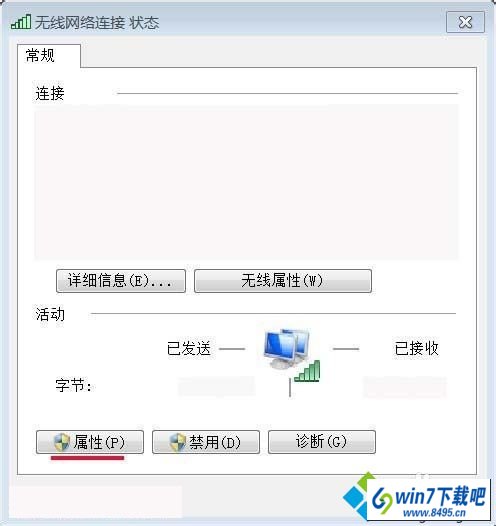Image resolution: width=496 pixels, height=526 pixels.
Task: Close the 无线网络连接 状态 window
Action: (x=465, y=22)
